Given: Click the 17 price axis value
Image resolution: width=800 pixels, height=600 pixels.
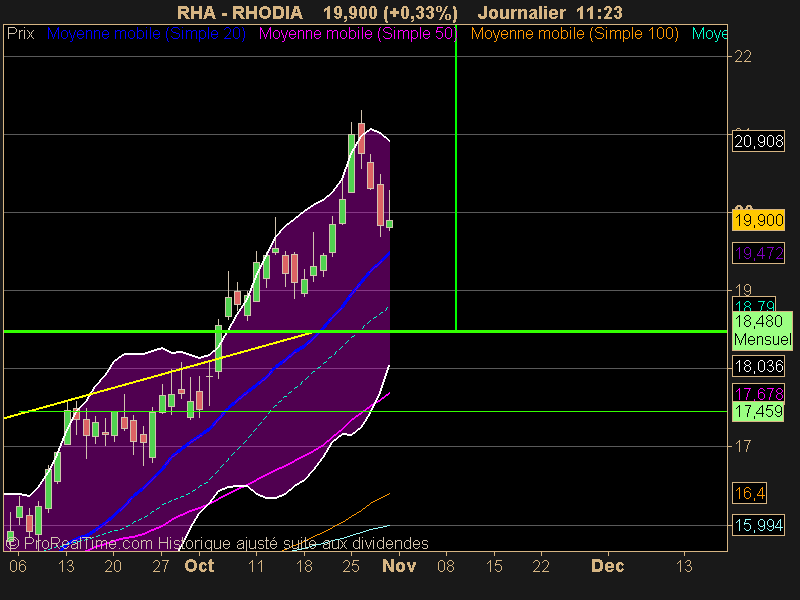Looking at the screenshot, I should pyautogui.click(x=743, y=446).
